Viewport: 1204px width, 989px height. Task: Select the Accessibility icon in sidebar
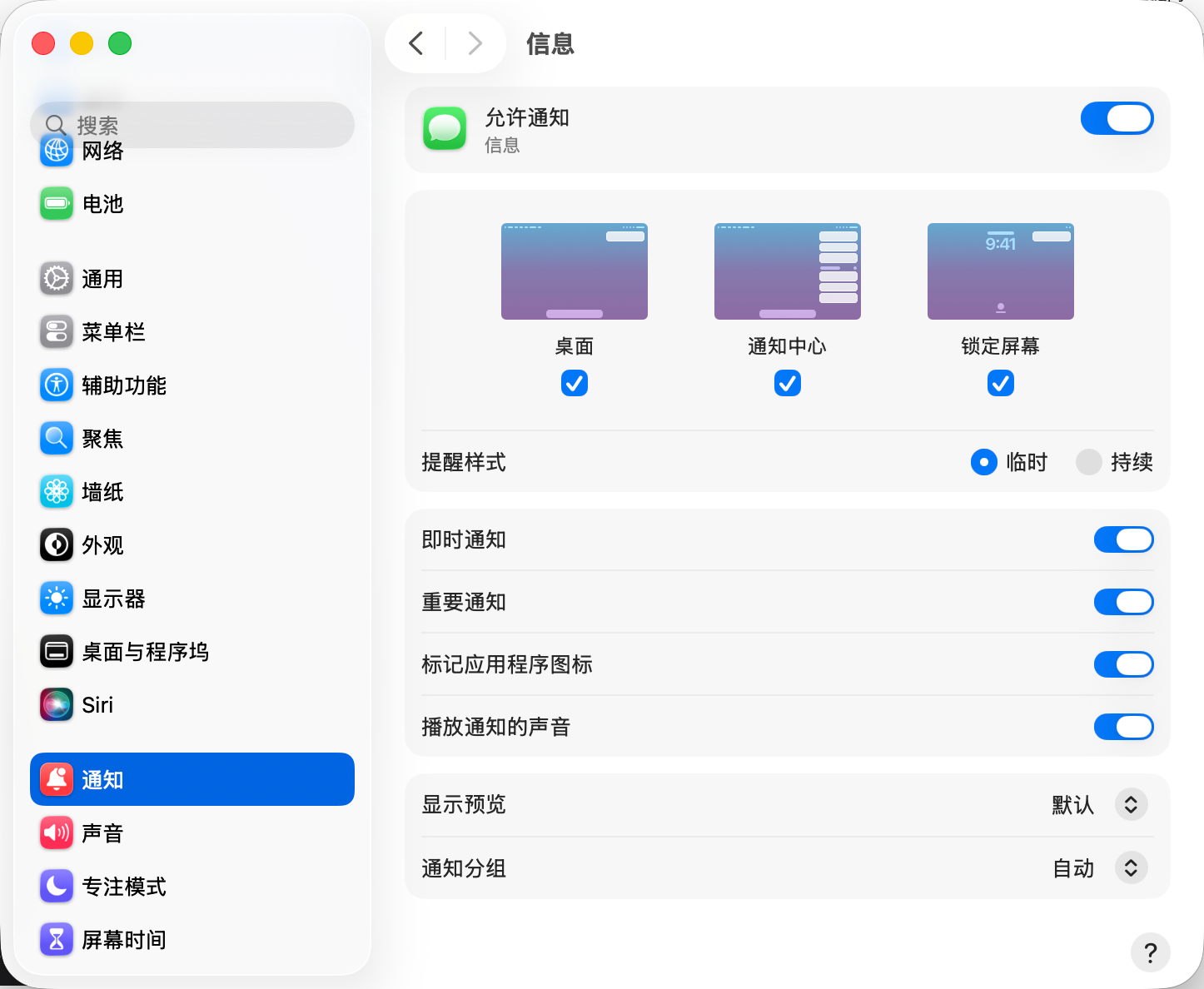tap(57, 385)
